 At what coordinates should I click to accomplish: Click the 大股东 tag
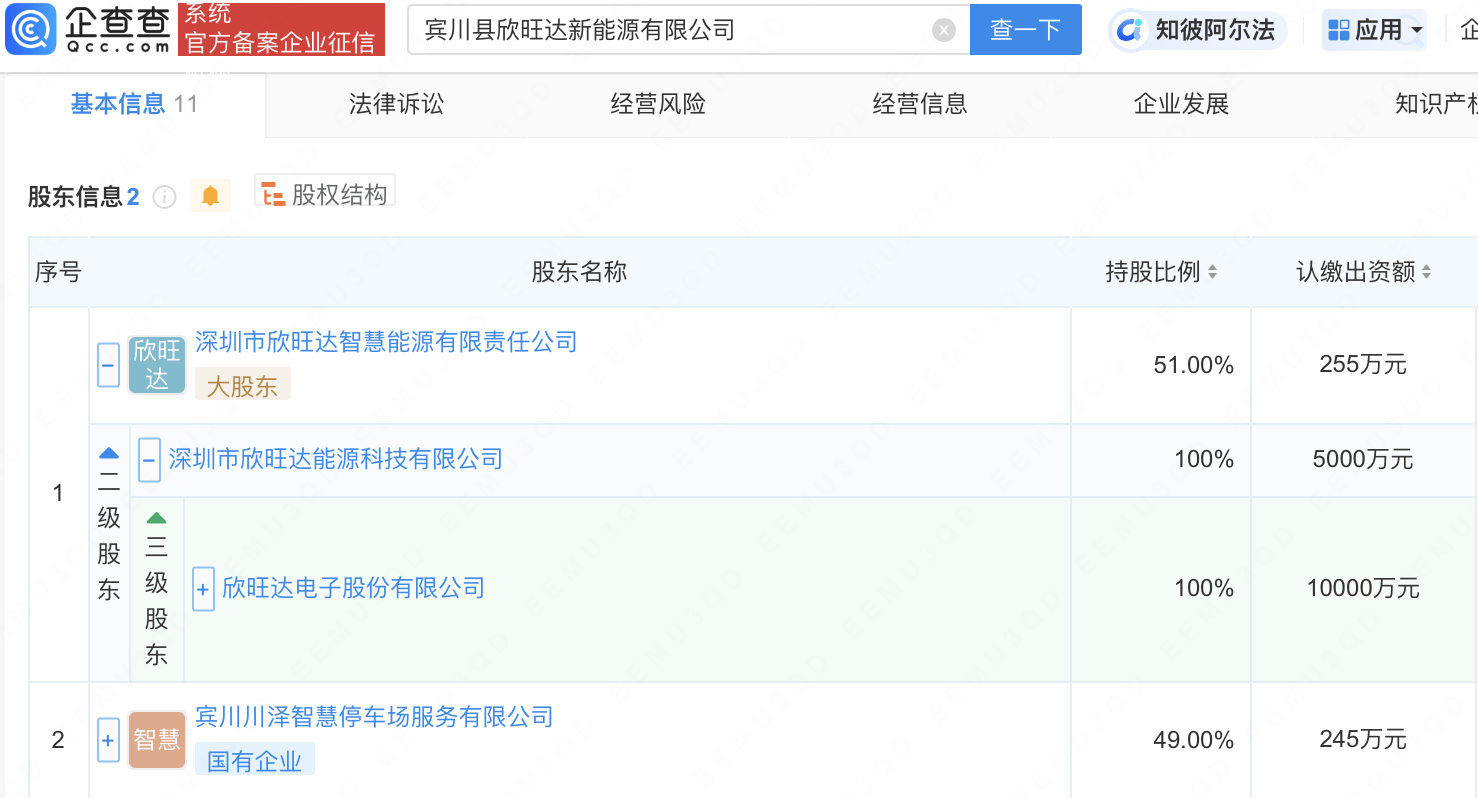[x=243, y=386]
